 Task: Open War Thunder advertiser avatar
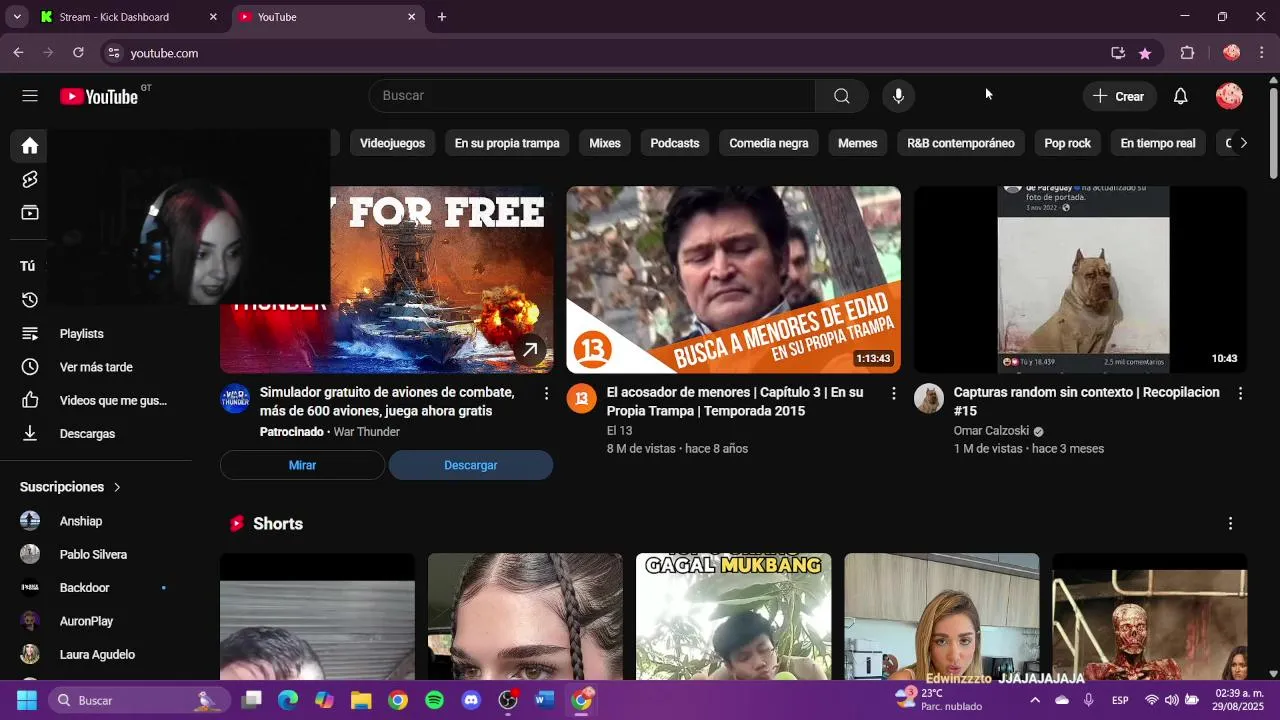(x=234, y=398)
